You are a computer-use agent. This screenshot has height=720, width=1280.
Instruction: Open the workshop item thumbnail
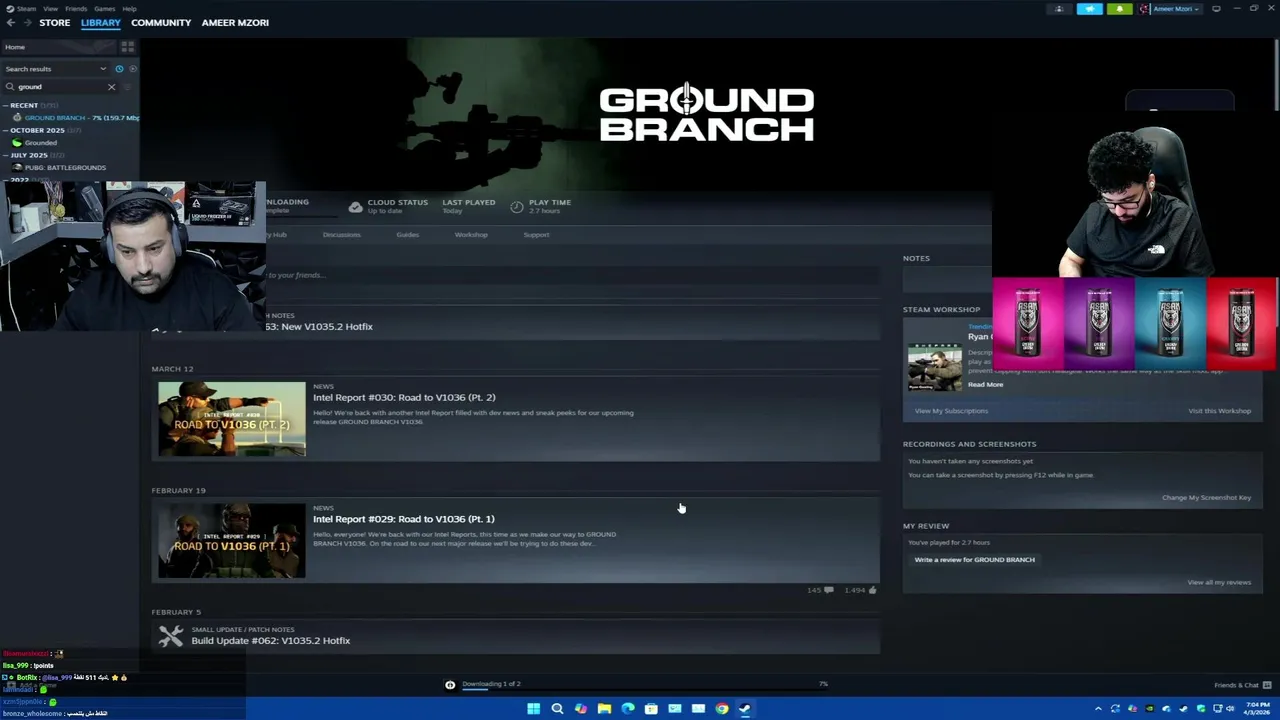pyautogui.click(x=934, y=367)
